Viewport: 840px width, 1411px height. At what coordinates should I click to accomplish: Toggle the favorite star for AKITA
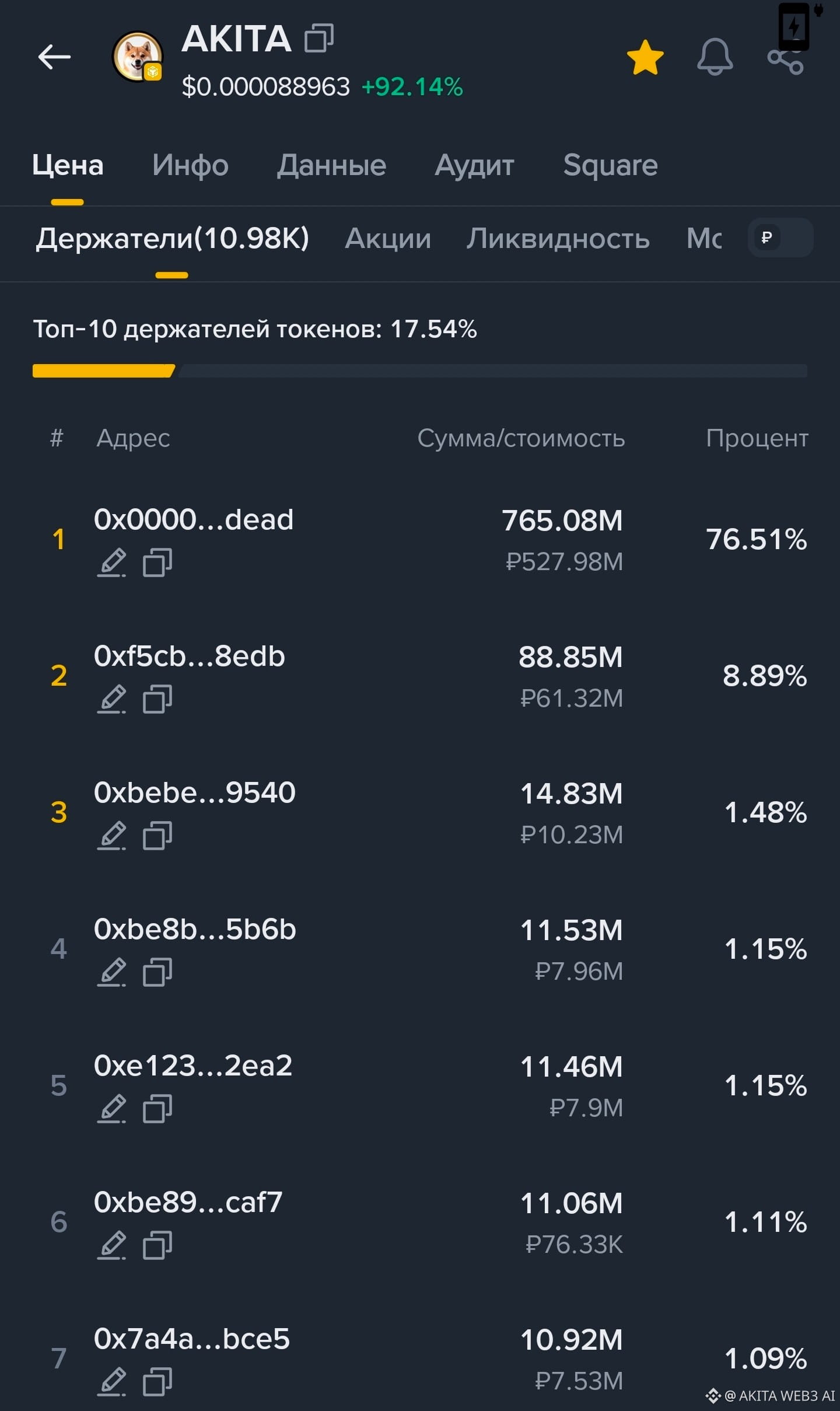[x=645, y=57]
